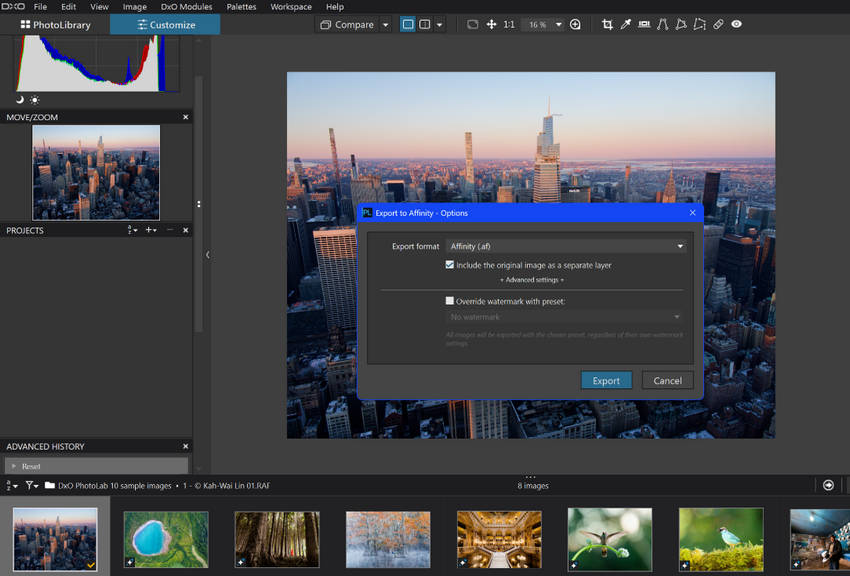
Task: Click the Cancel button
Action: coord(667,380)
